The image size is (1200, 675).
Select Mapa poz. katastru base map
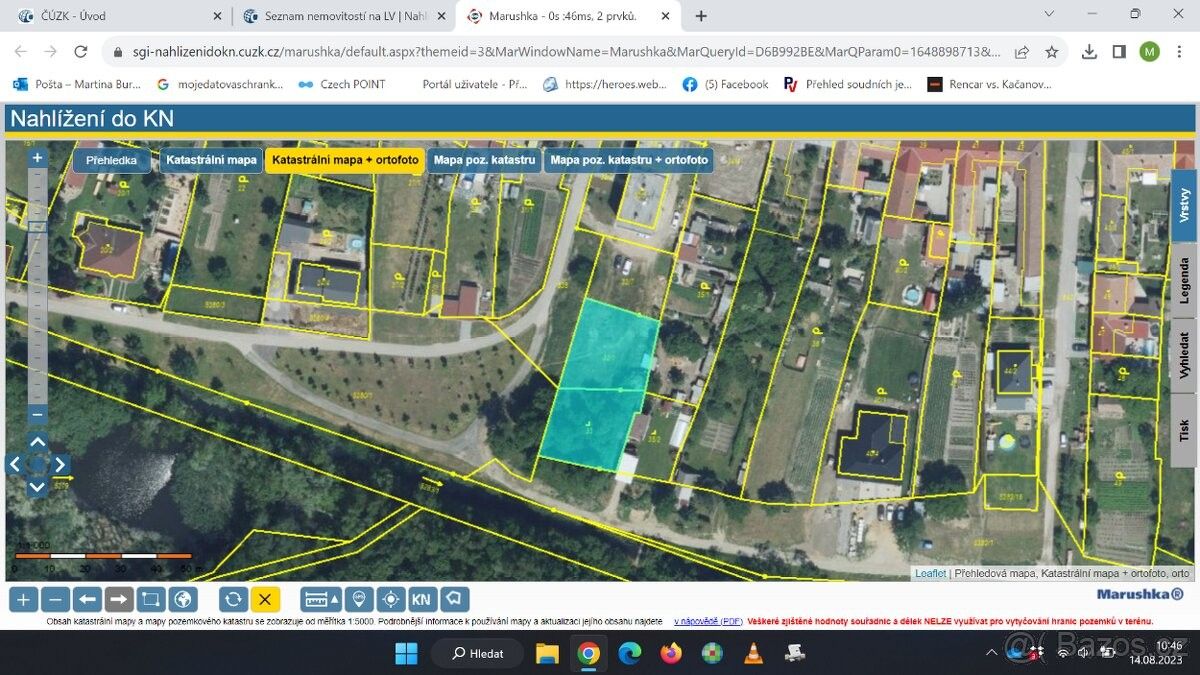484,160
